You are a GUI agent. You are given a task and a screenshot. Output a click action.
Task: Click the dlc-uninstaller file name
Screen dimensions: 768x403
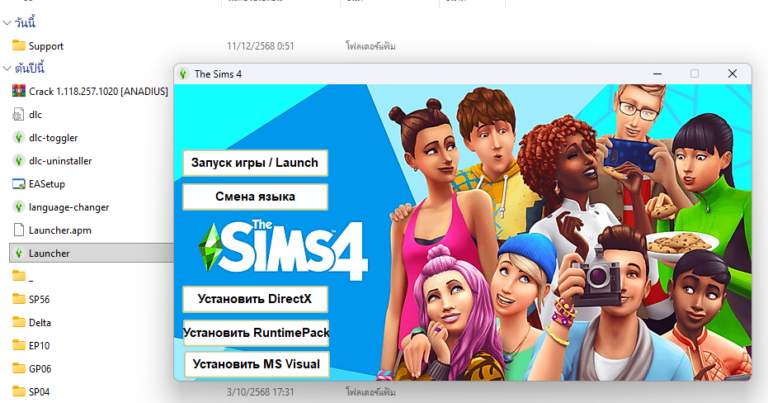60,161
